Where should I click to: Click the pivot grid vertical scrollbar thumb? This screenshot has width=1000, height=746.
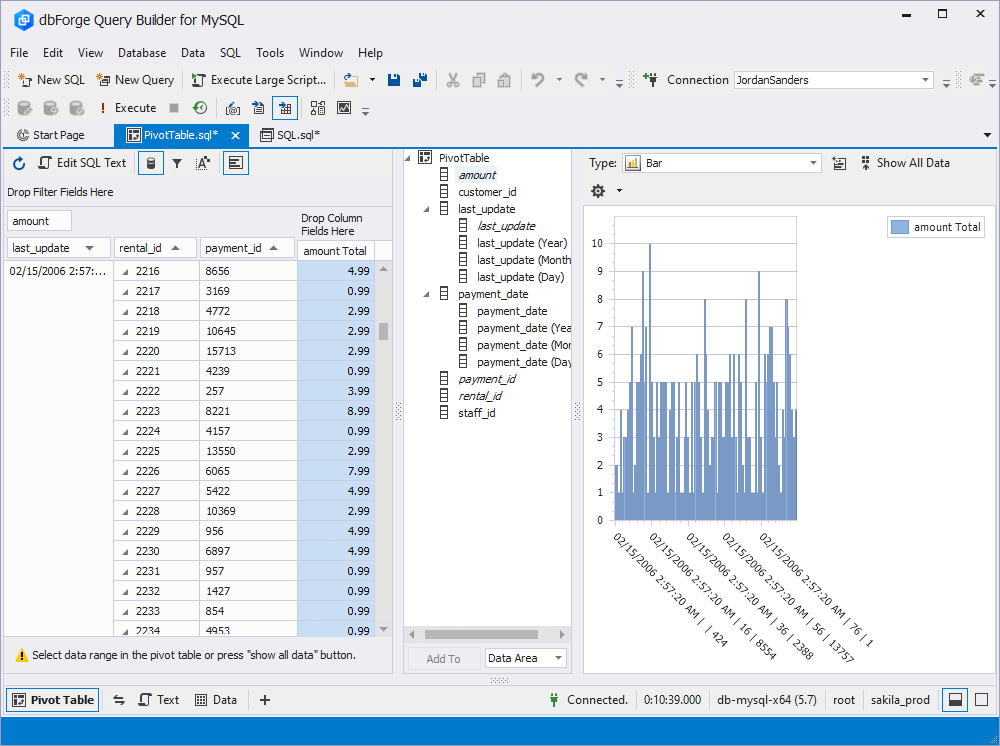tap(383, 332)
